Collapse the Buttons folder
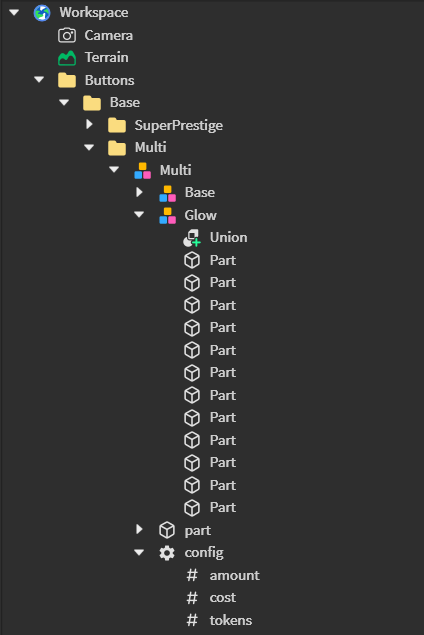 pos(39,80)
